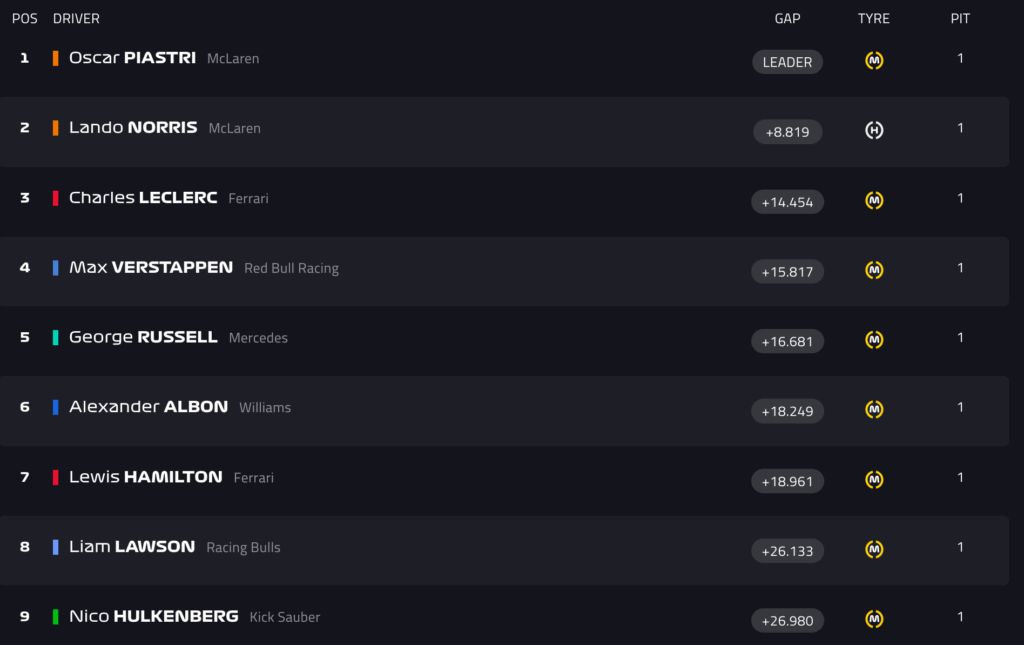This screenshot has width=1024, height=645.
Task: Click Hulkenberg's medium tyre icon
Action: tap(874, 620)
